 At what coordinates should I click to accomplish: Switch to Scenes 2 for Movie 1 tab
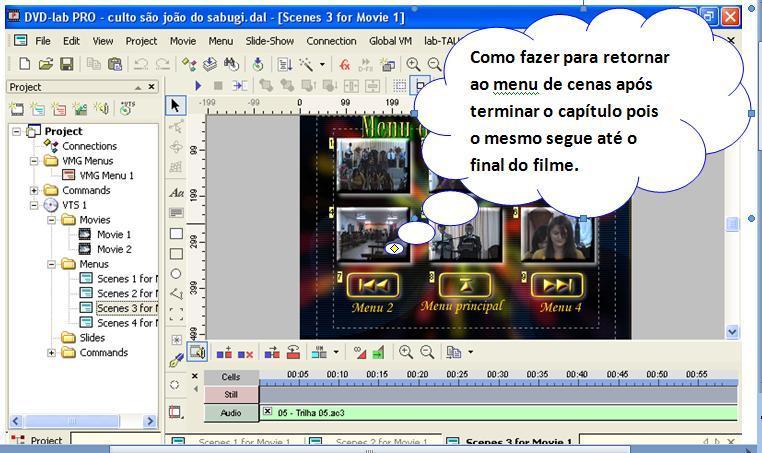381,441
